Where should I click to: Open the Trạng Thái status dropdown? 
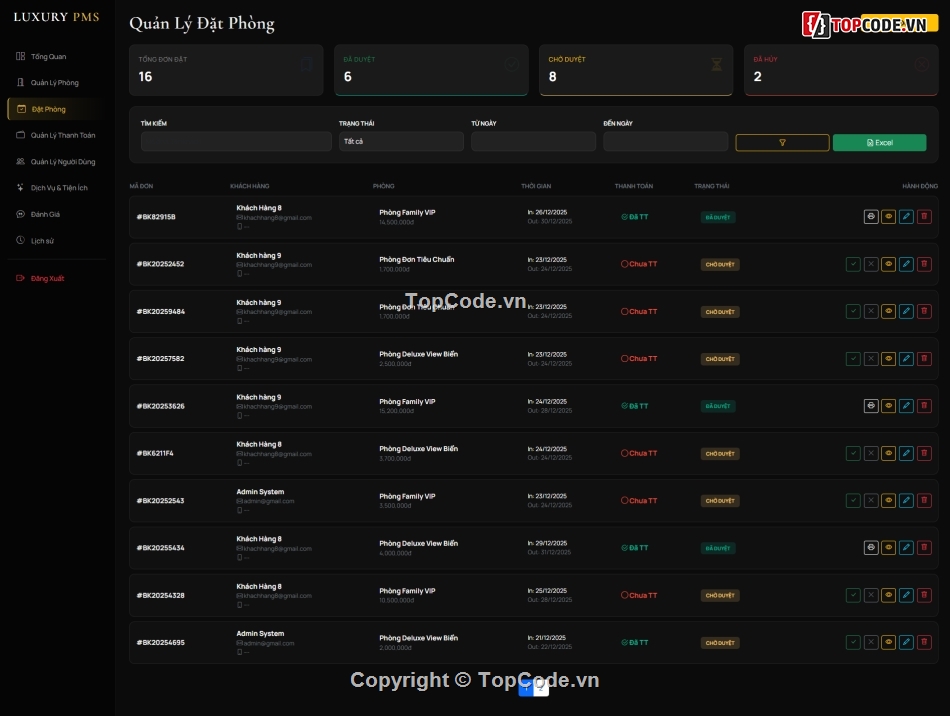tap(401, 142)
